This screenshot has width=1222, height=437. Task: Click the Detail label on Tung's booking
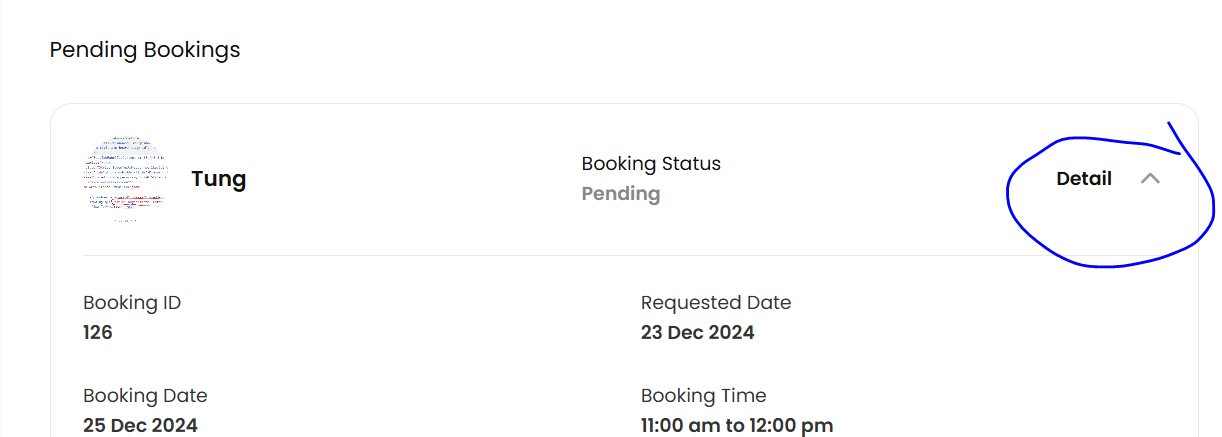[x=1084, y=179]
